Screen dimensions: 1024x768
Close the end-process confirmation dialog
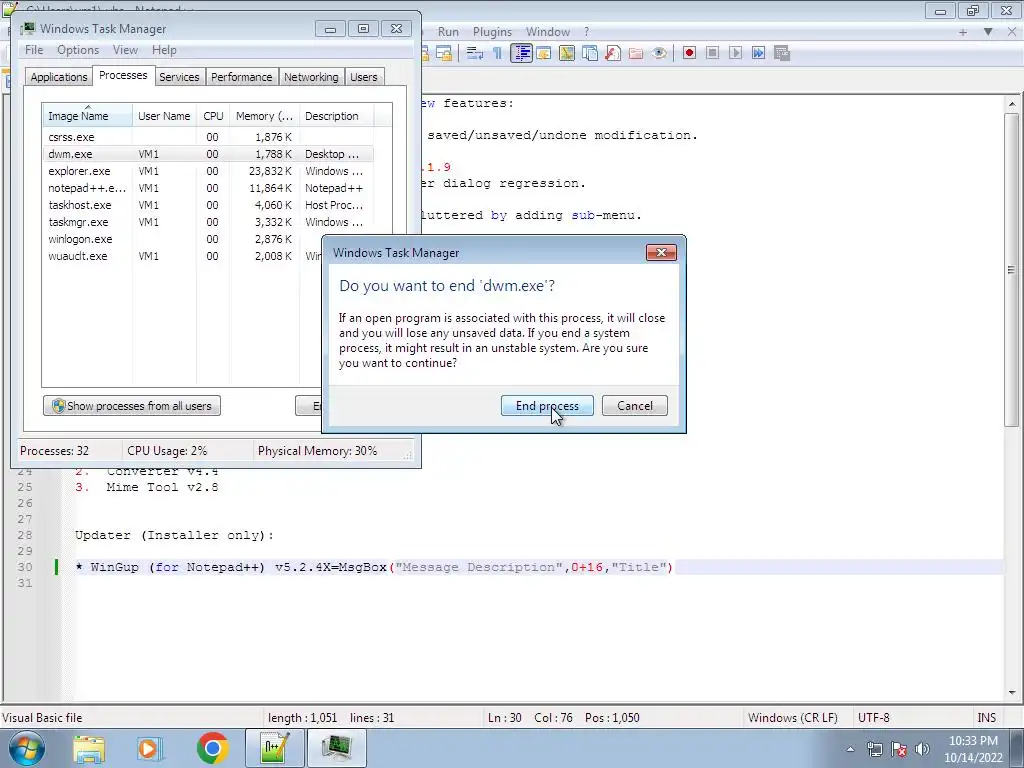click(661, 253)
